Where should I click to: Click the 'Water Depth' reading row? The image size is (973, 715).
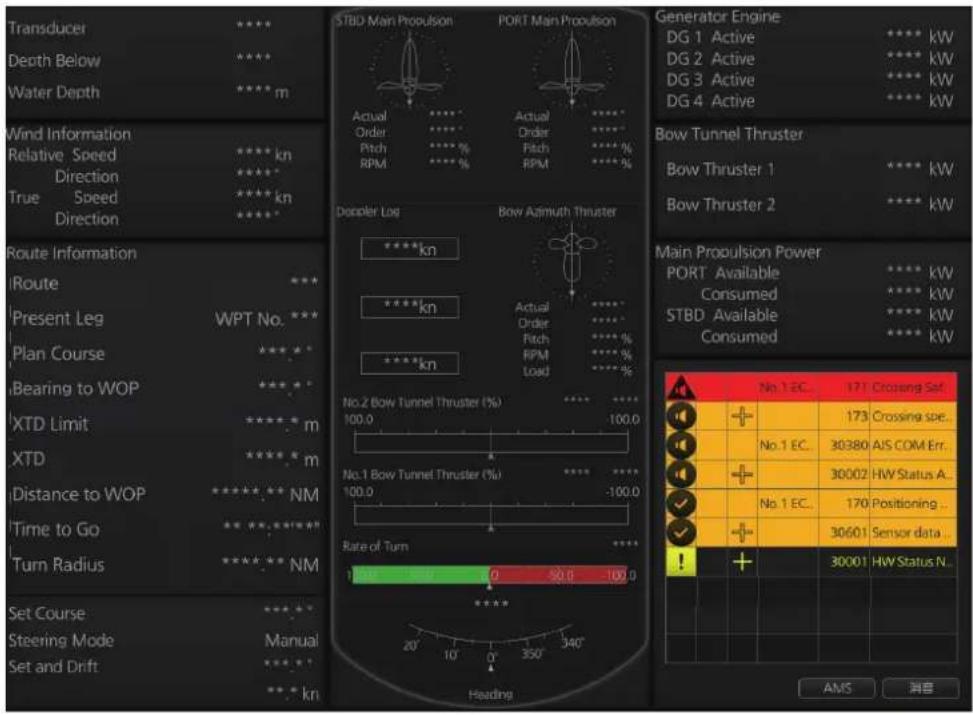click(149, 92)
